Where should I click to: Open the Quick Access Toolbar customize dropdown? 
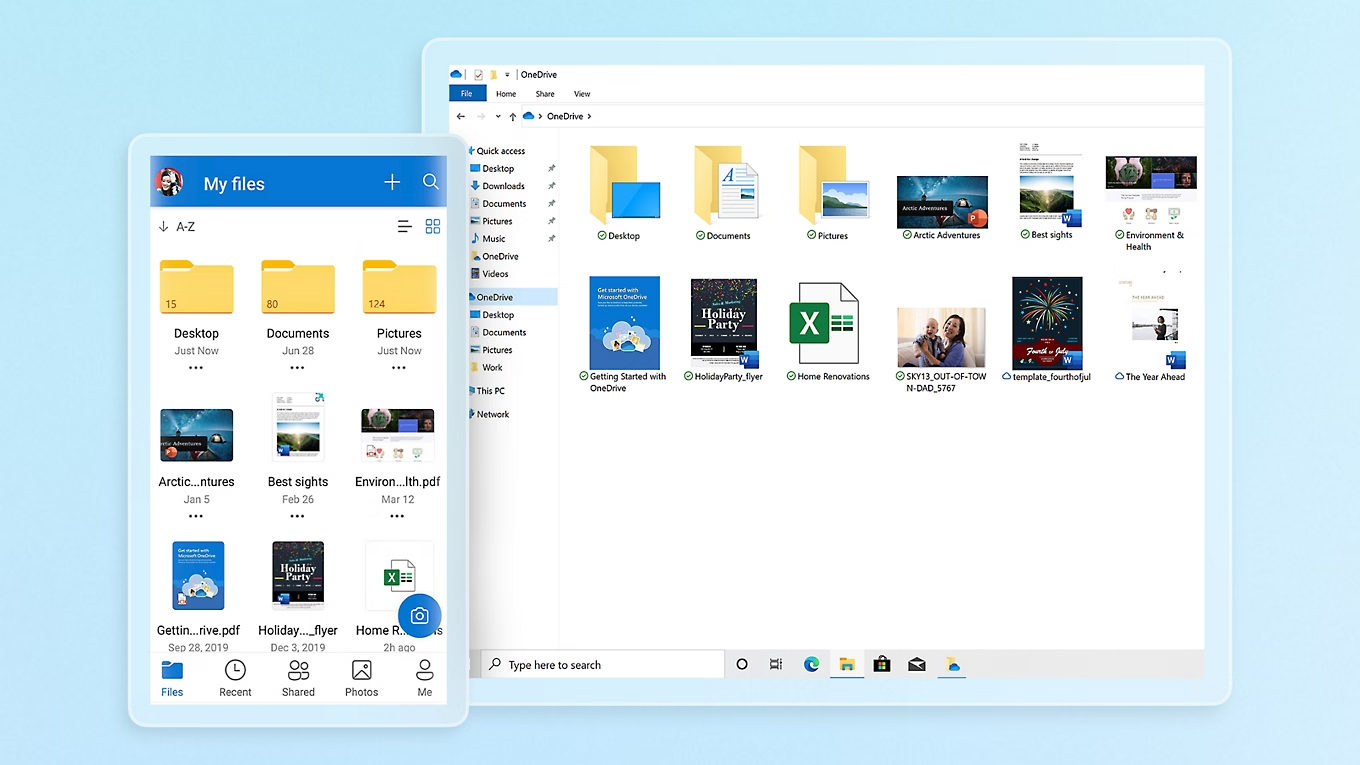[506, 74]
